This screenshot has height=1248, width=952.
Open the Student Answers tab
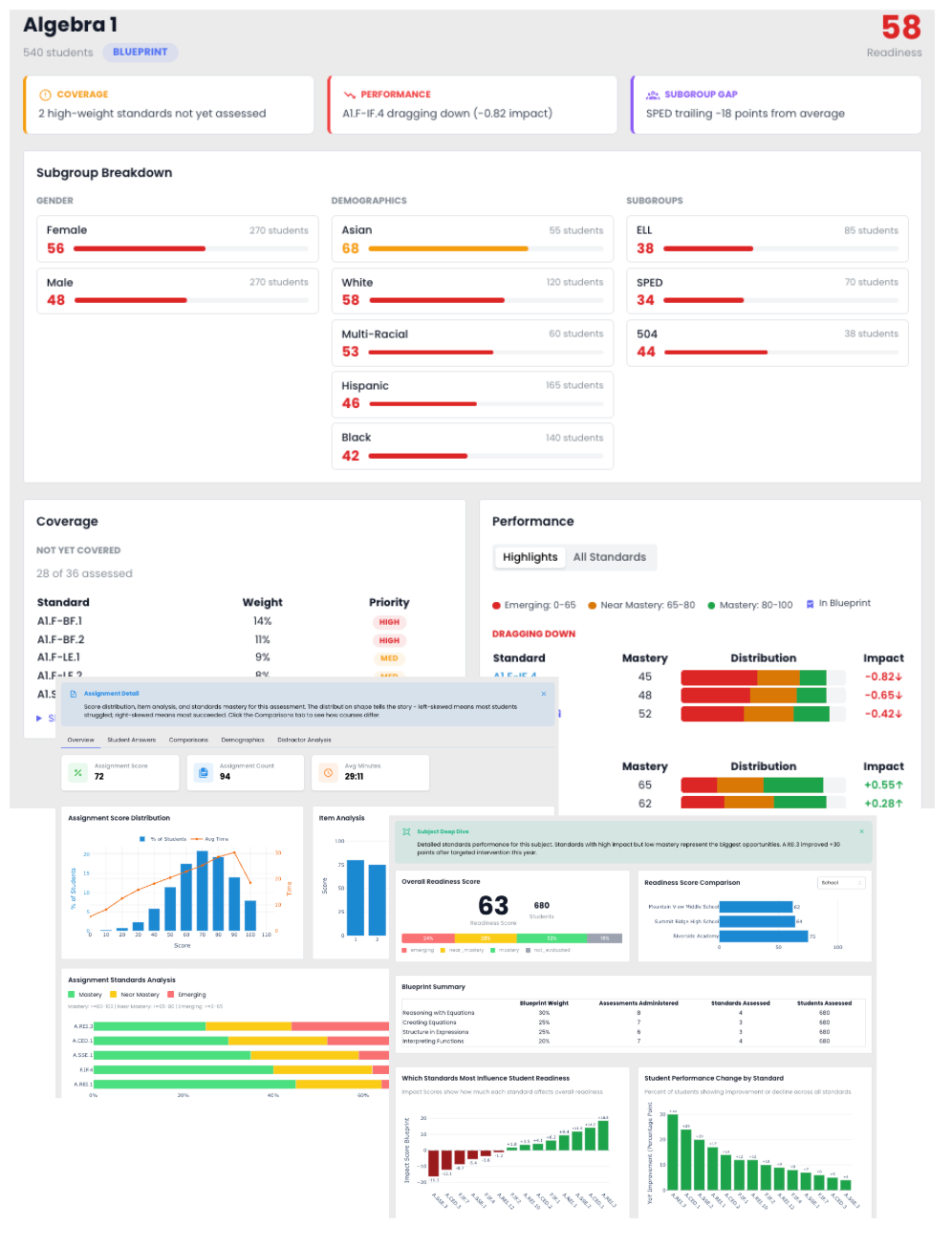click(x=131, y=740)
